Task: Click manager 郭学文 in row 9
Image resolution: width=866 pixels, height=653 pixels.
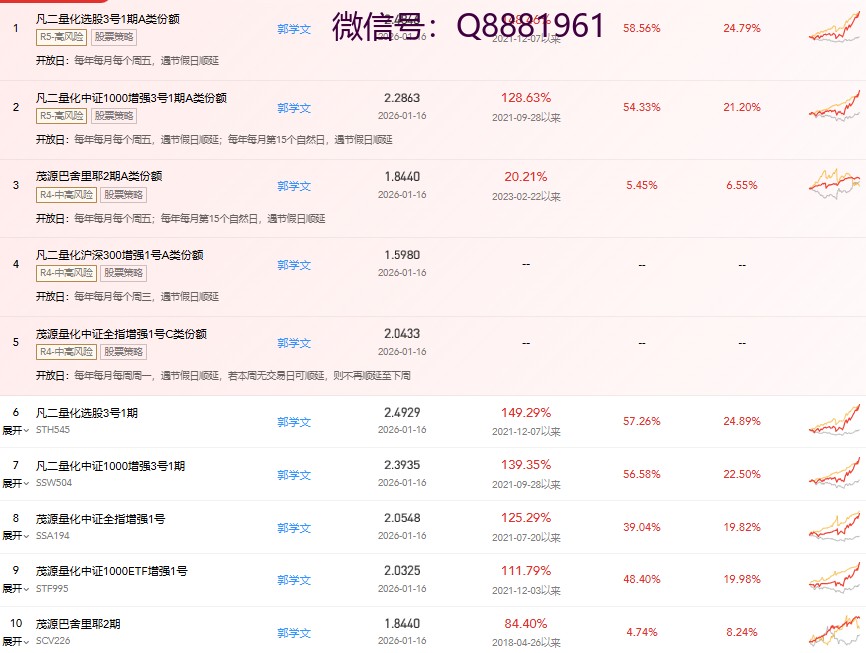Action: pyautogui.click(x=294, y=579)
